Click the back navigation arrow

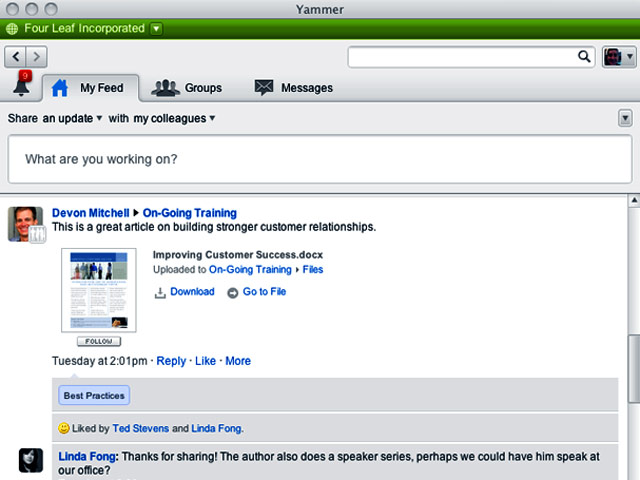tap(17, 57)
